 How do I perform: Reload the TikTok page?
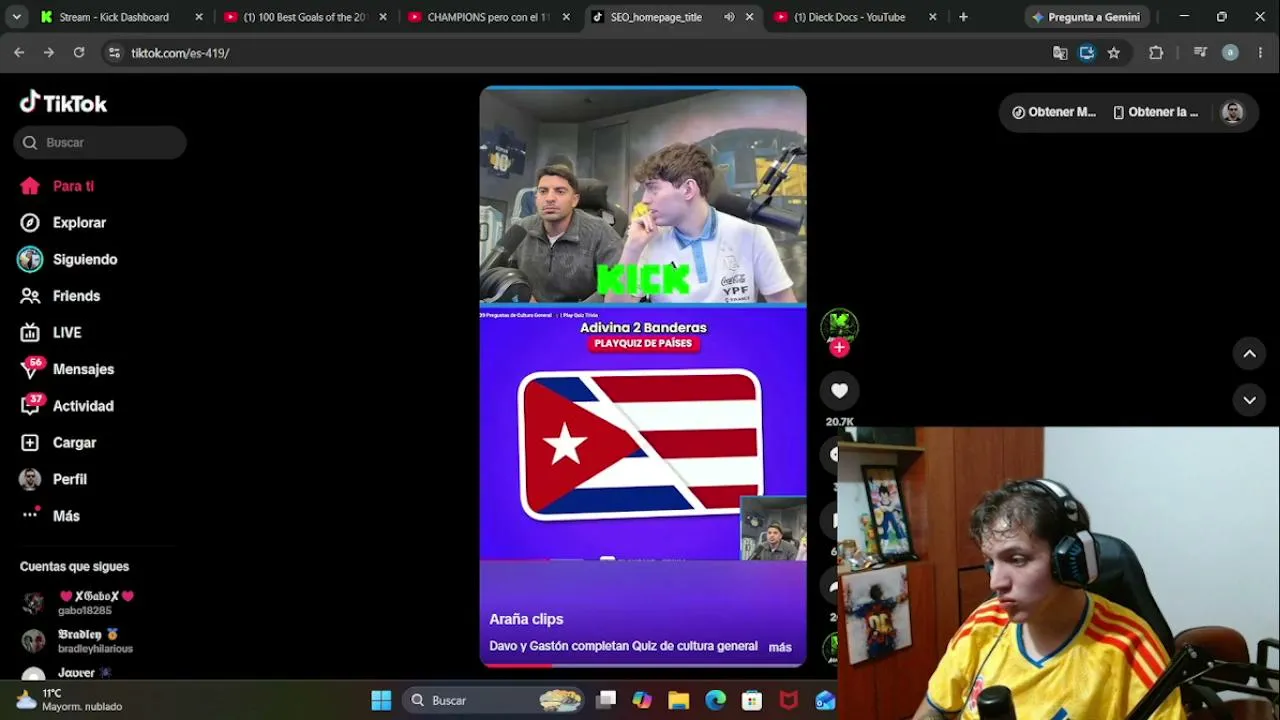(79, 53)
